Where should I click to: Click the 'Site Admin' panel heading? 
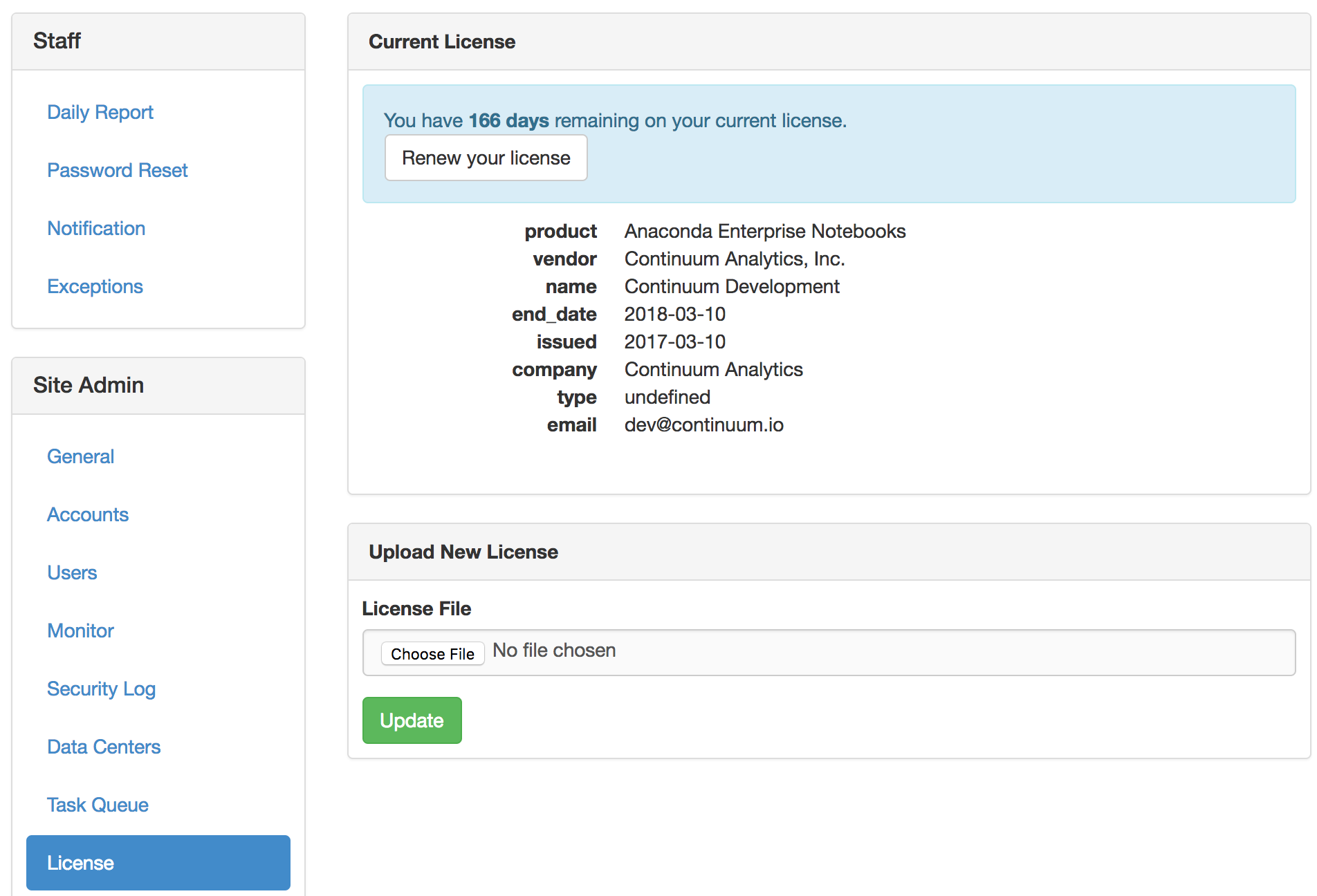click(89, 385)
